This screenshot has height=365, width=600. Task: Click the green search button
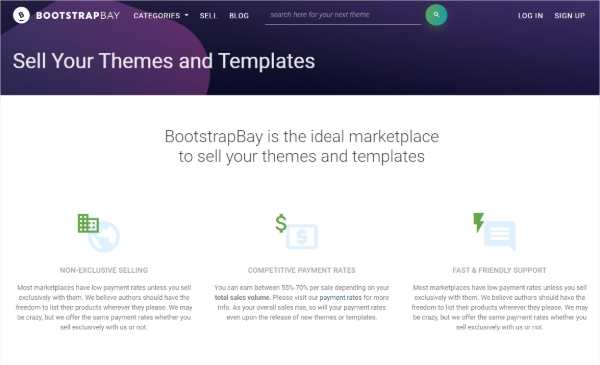436,15
